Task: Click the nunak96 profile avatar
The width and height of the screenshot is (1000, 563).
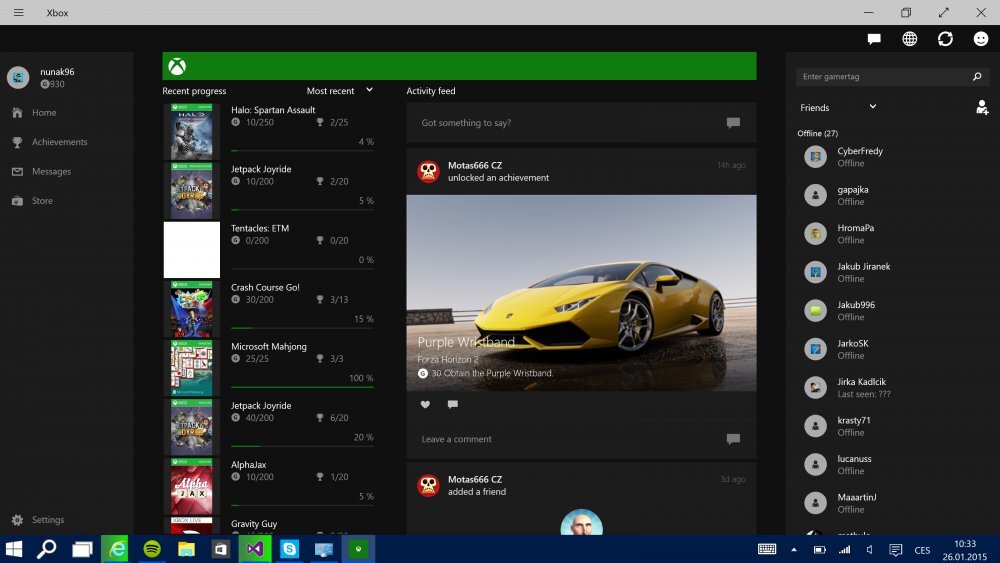Action: [18, 77]
